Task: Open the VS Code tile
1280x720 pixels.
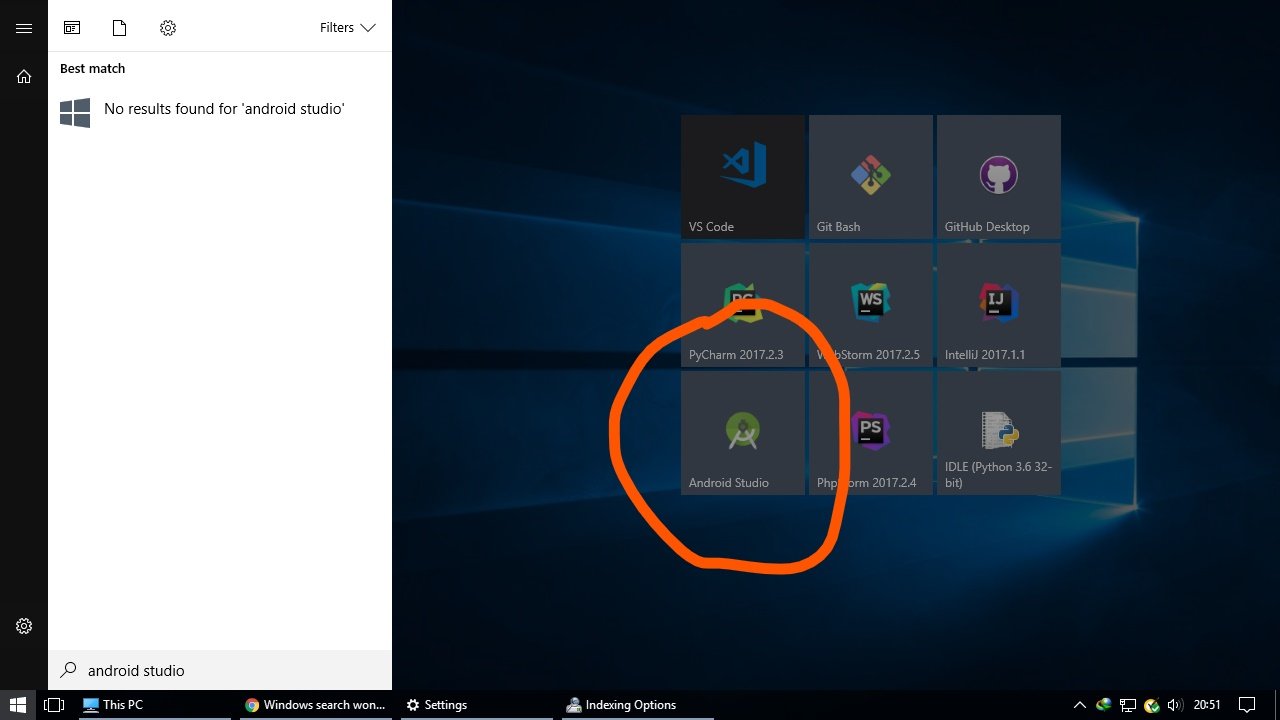Action: click(x=742, y=176)
